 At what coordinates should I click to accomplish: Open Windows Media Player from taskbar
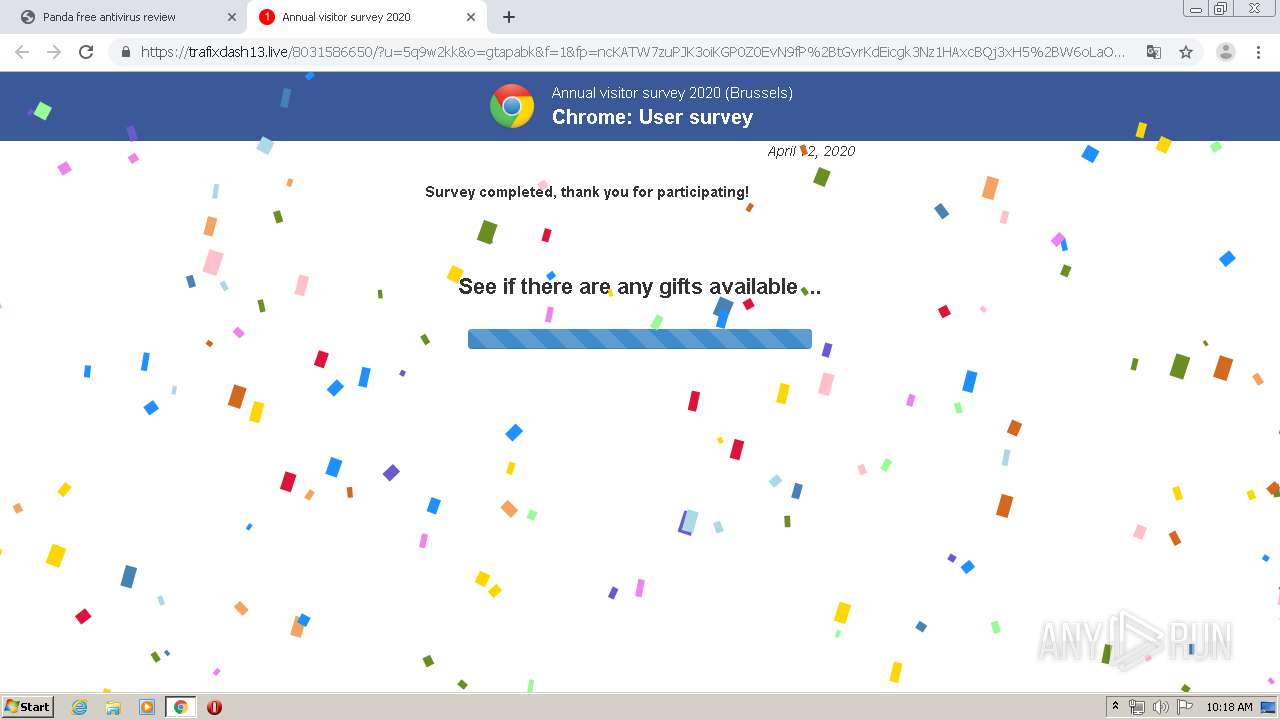(x=146, y=707)
